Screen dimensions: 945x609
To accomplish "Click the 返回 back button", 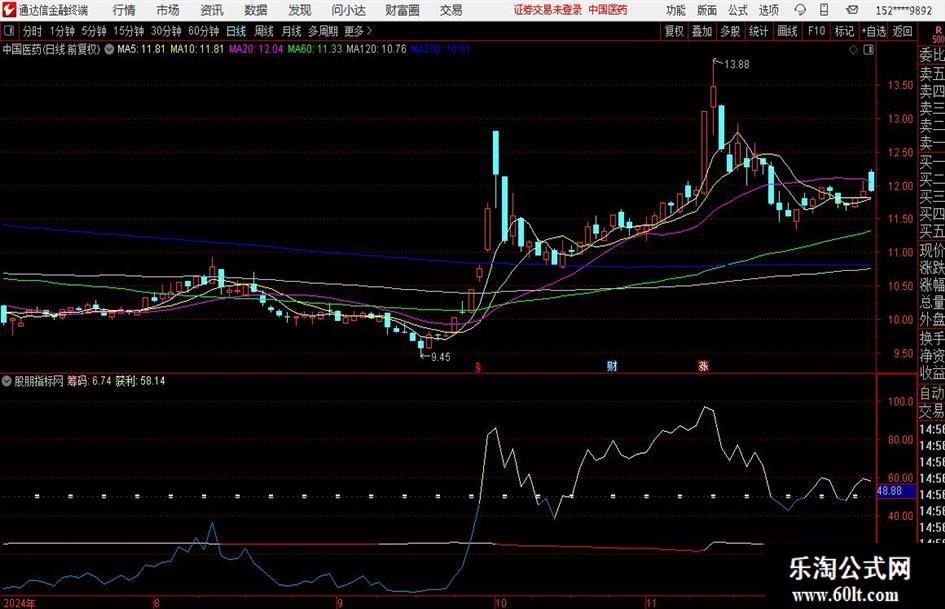I will (902, 31).
